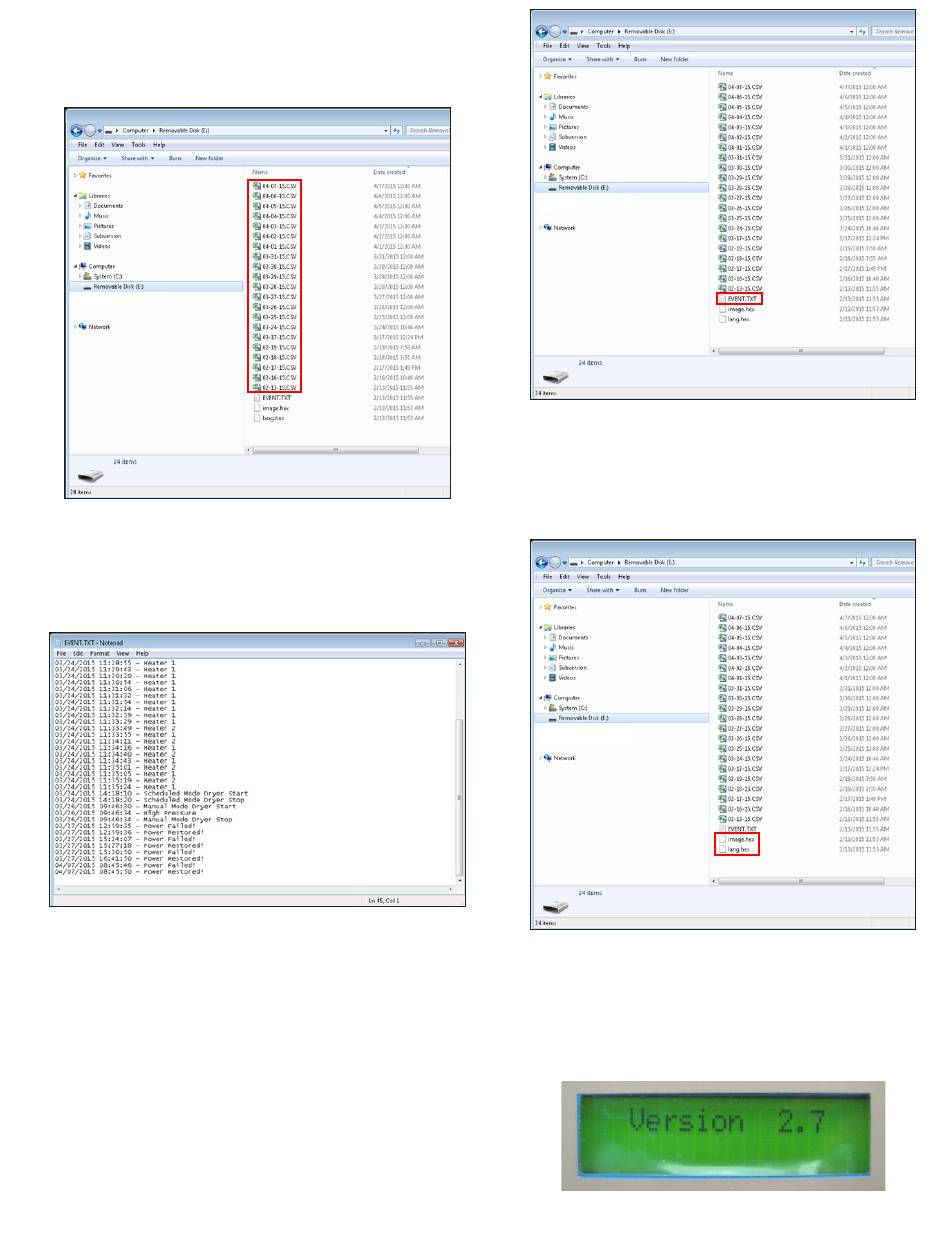Open the red-outlined EVENT.TXT file

coord(741,298)
